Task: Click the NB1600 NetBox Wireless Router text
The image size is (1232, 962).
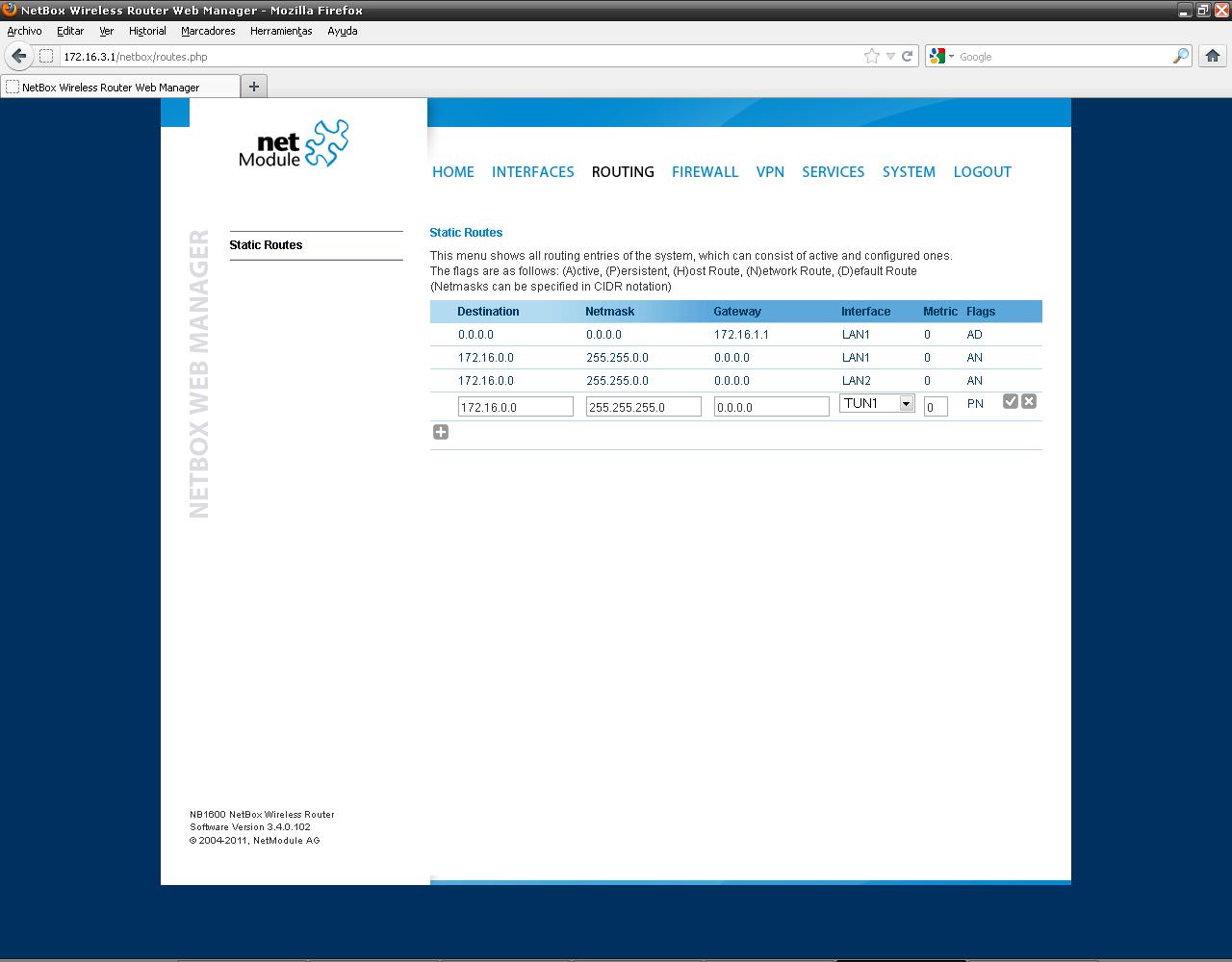Action: point(262,815)
